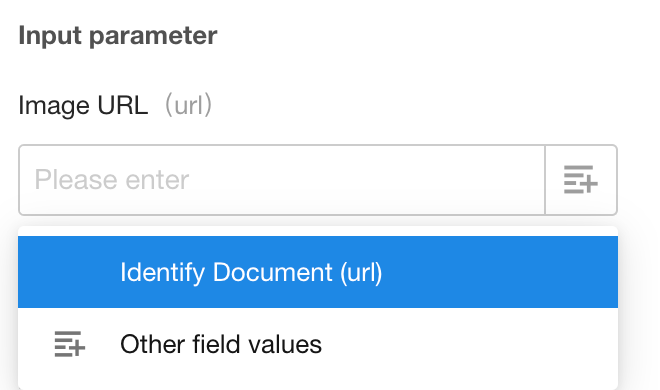
Task: Click the list-plus icon next to Other field values
Action: [69, 344]
